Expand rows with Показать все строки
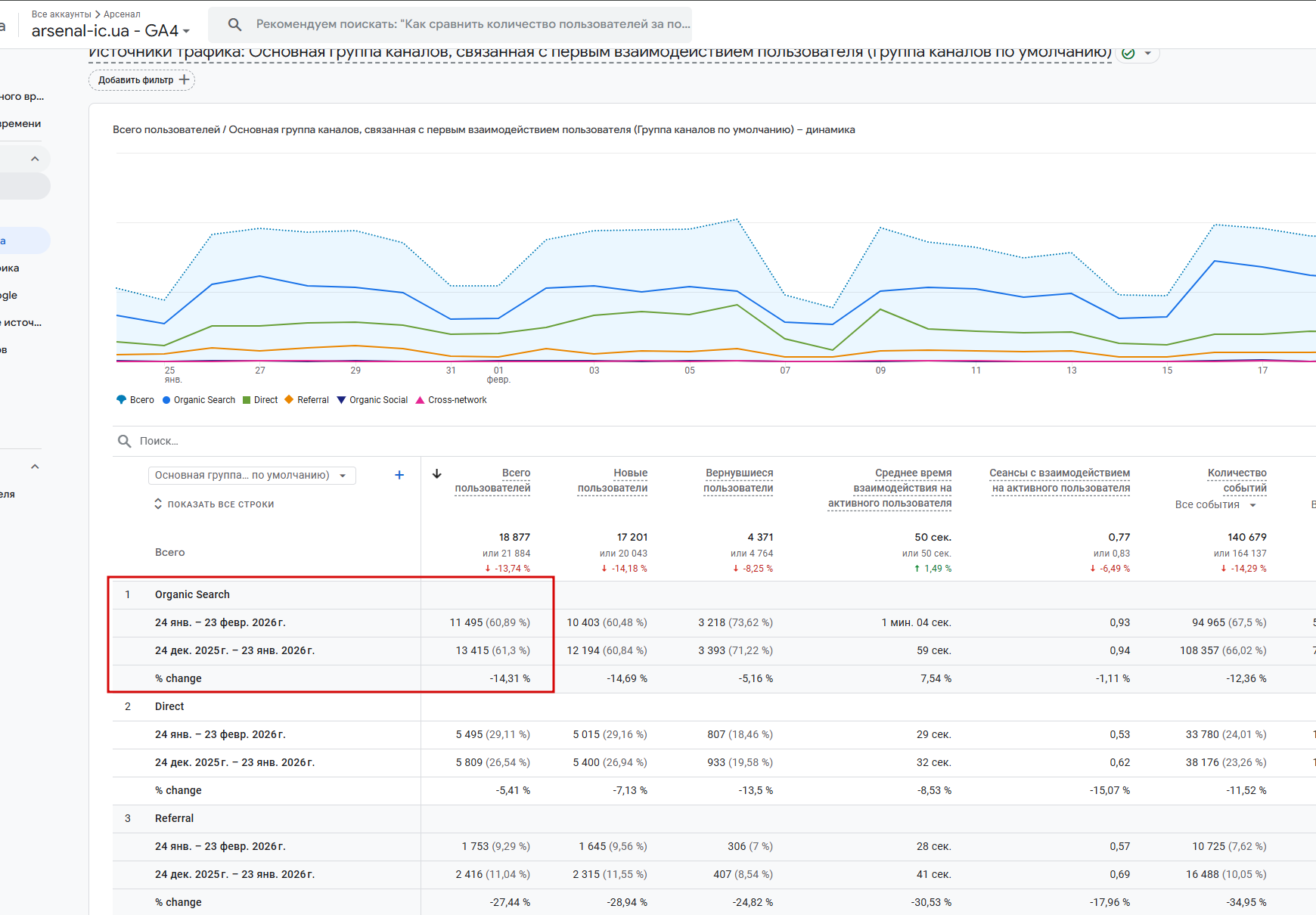This screenshot has height=915, width=1316. [214, 504]
